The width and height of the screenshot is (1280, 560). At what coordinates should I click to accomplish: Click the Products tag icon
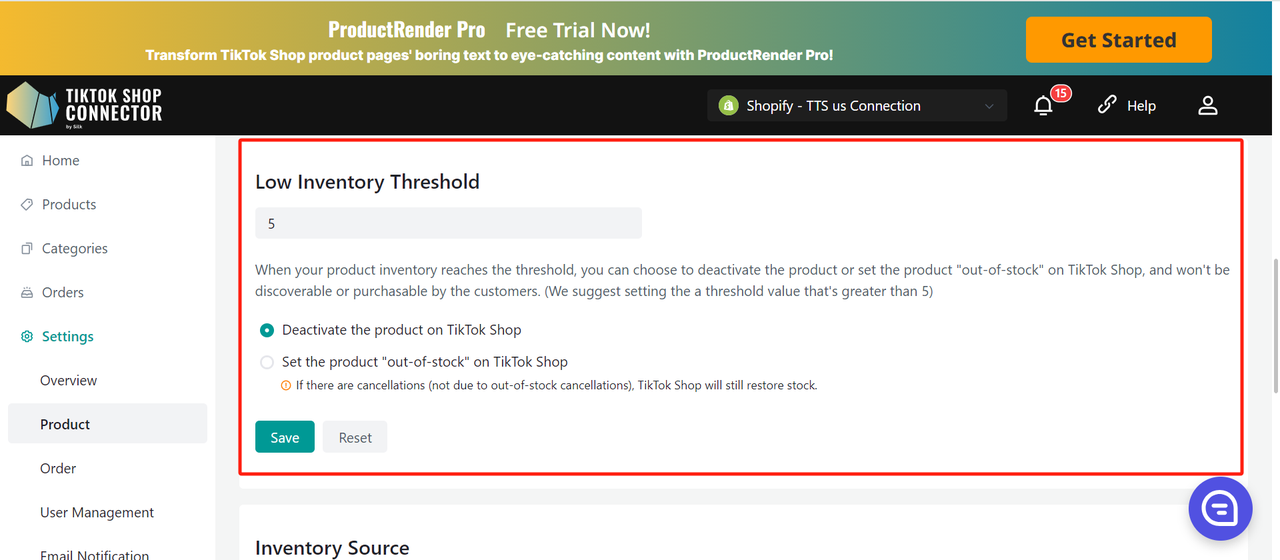[27, 204]
